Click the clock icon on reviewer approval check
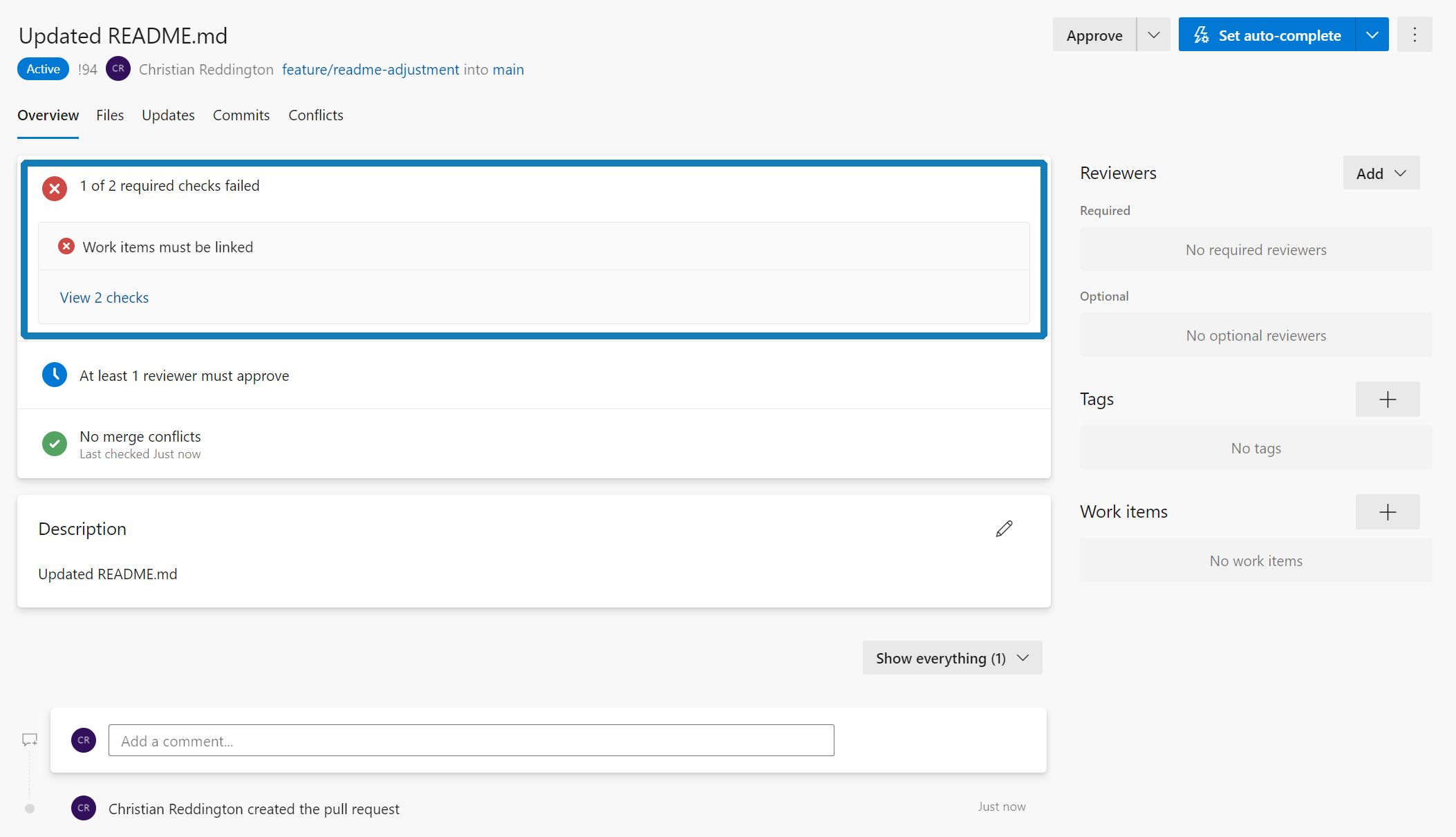 (54, 375)
